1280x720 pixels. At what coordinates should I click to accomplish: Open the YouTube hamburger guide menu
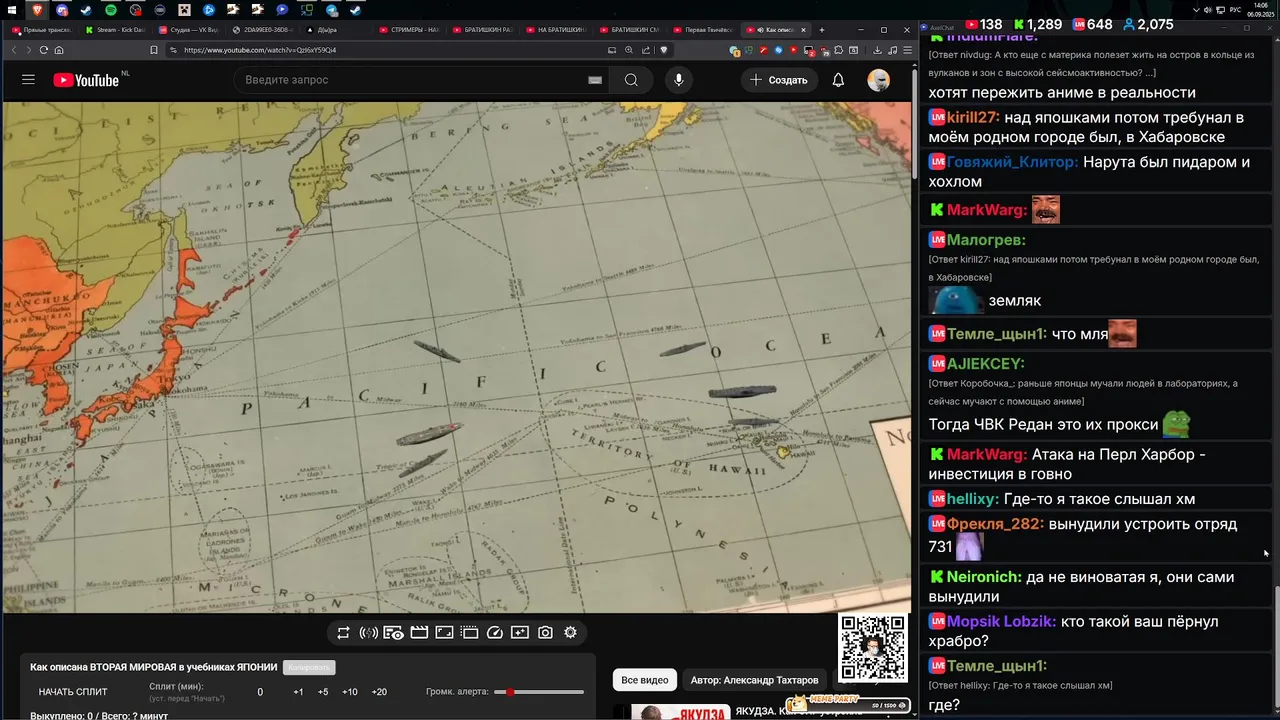point(28,80)
